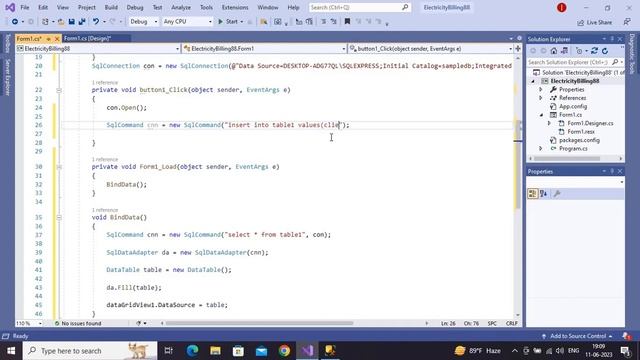Click the Pending Changes Filter clock icon
Viewport: 640px width, 360px height.
pos(579,51)
